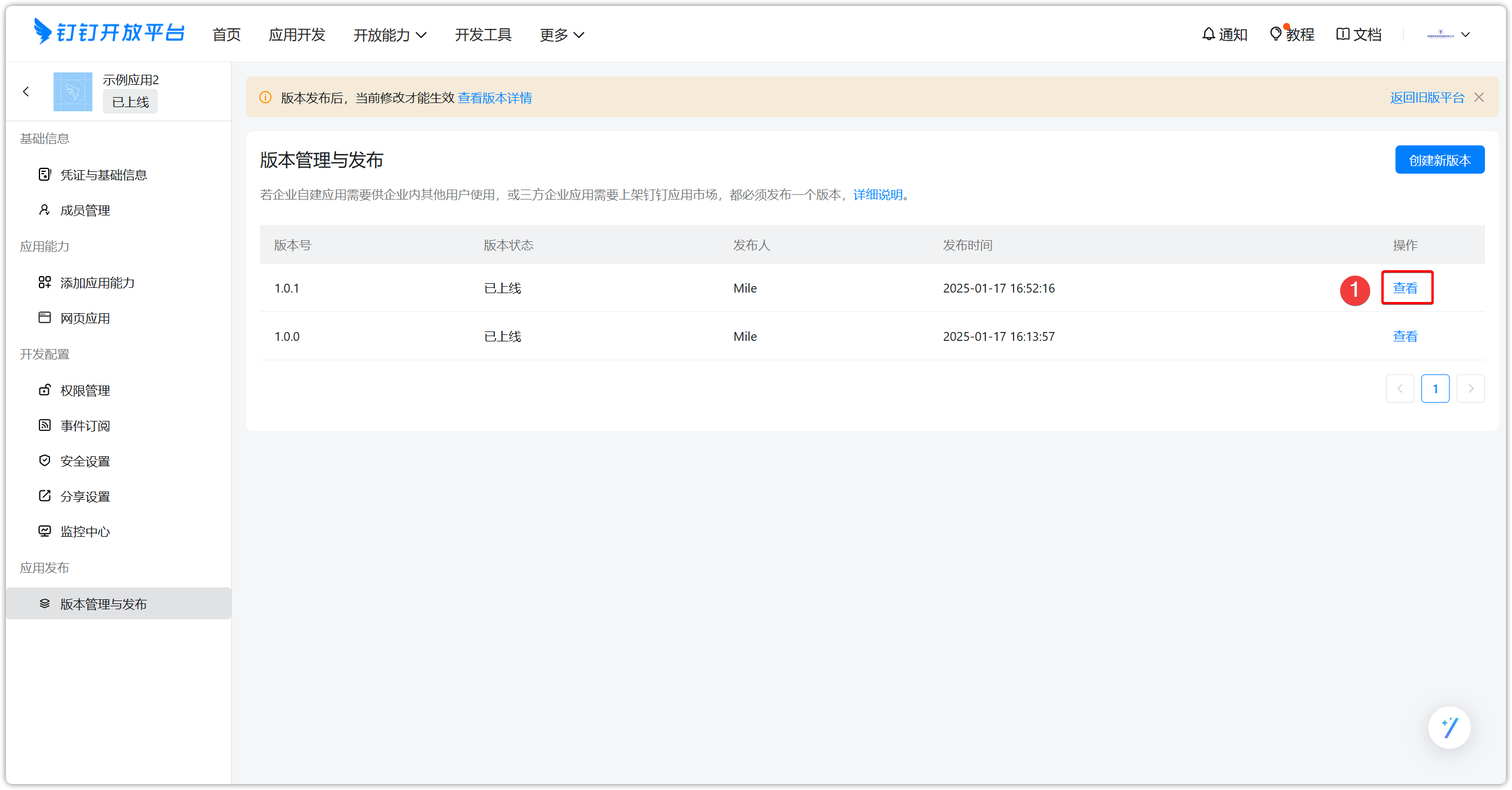Dismiss the version notice banner

click(1479, 97)
